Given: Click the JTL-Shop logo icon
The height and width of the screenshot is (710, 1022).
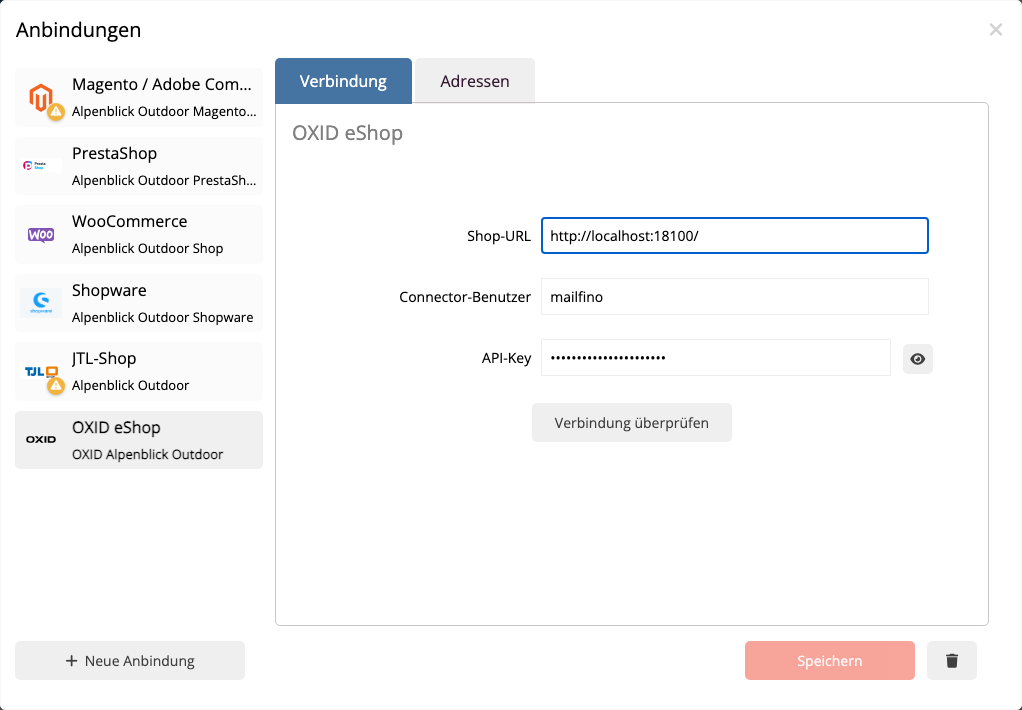Looking at the screenshot, I should (41, 372).
